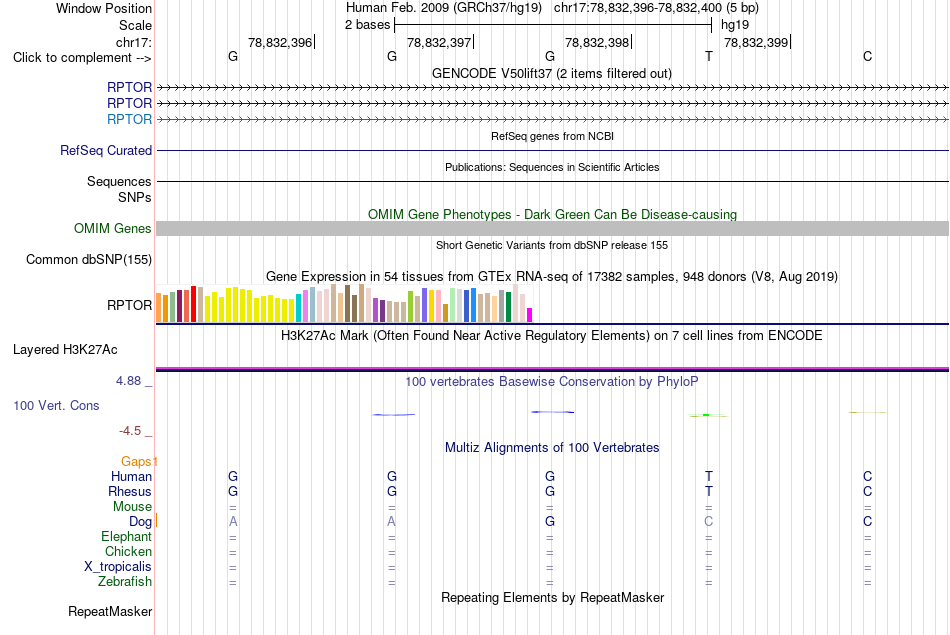Select the light-blue RPTOR transcript label
Image resolution: width=950 pixels, height=635 pixels.
129,119
